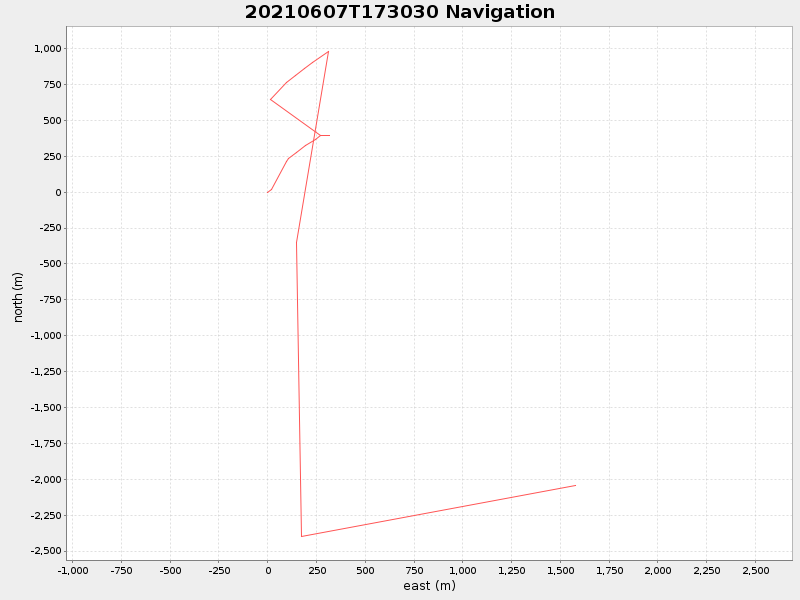Viewport: 800px width, 600px height.
Task: Click the north axis tick '500'
Action: [52, 120]
